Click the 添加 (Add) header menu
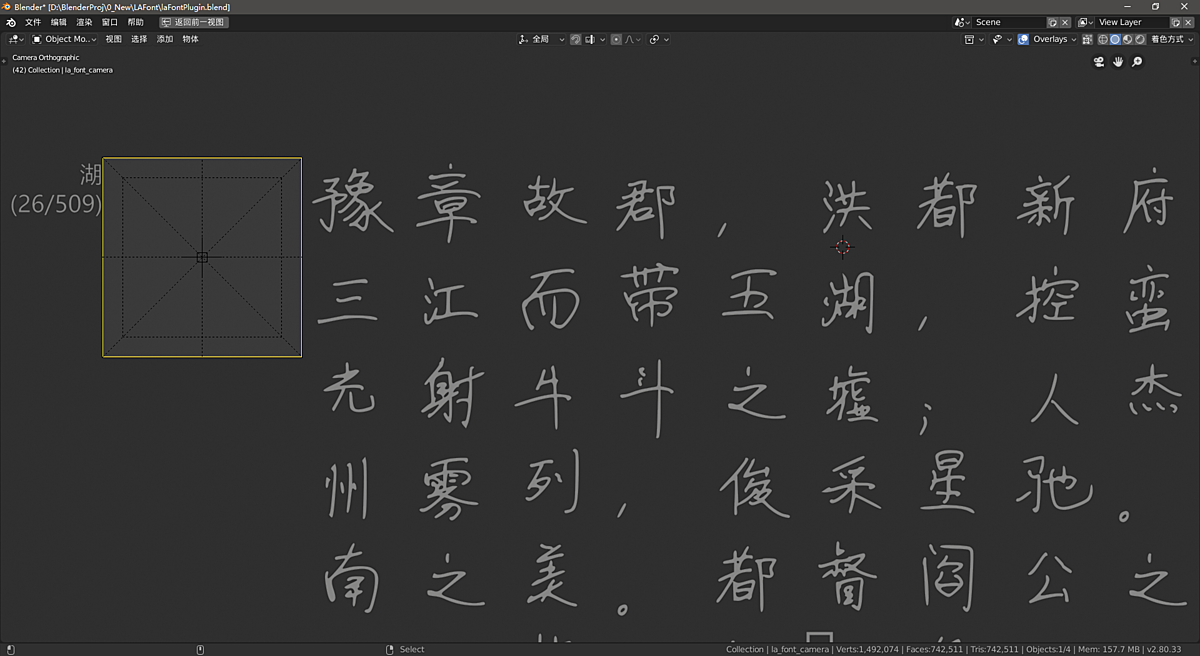1200x656 pixels. pyautogui.click(x=165, y=39)
